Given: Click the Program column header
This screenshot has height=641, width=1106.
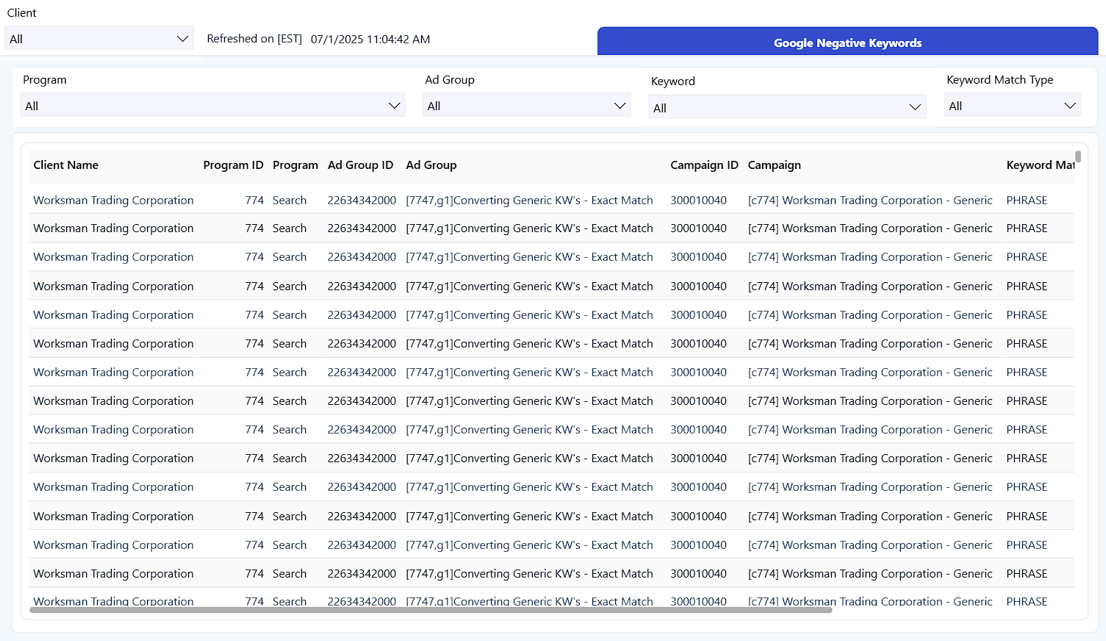Looking at the screenshot, I should tap(295, 165).
